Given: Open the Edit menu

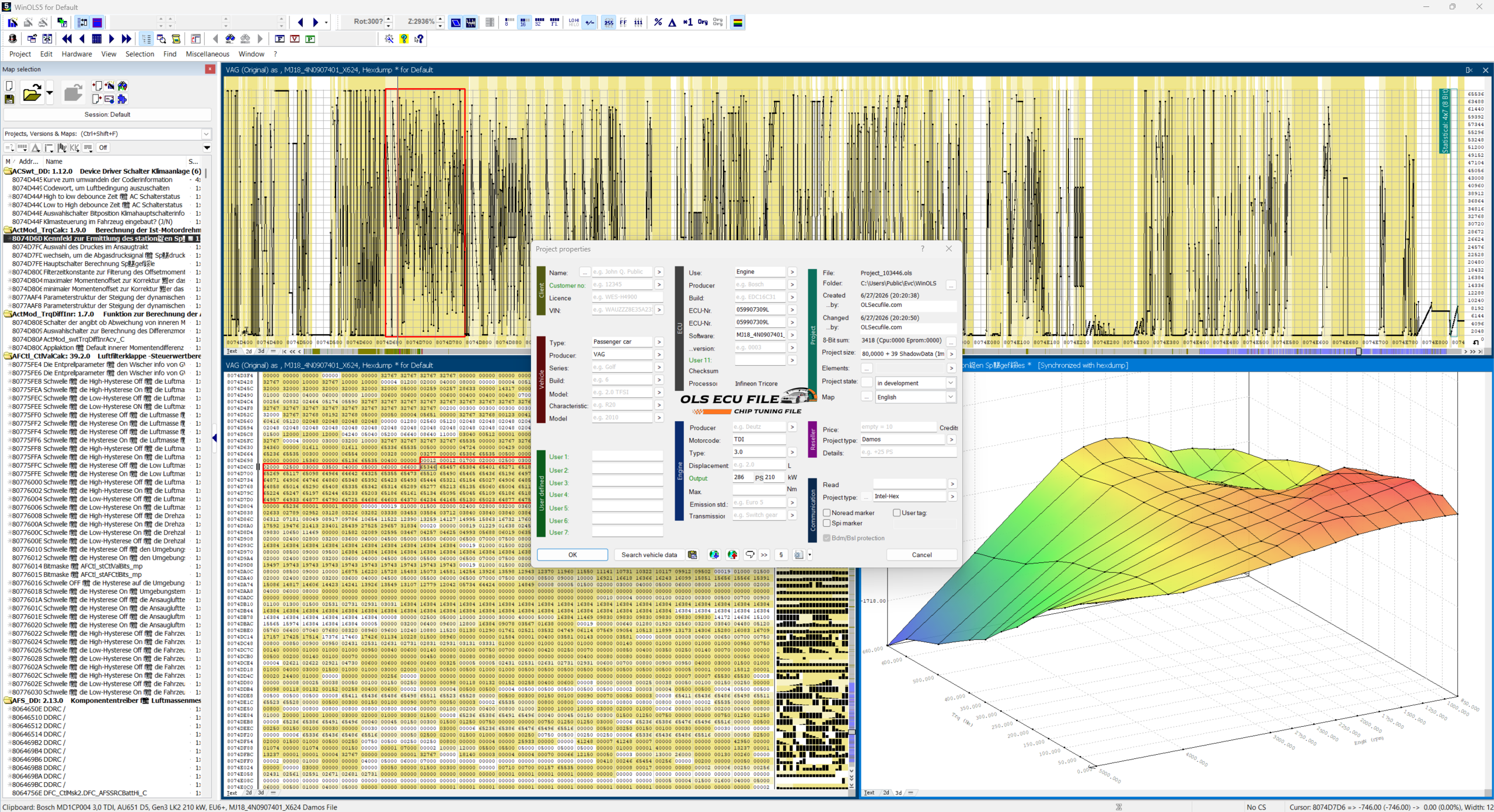Looking at the screenshot, I should click(x=46, y=54).
